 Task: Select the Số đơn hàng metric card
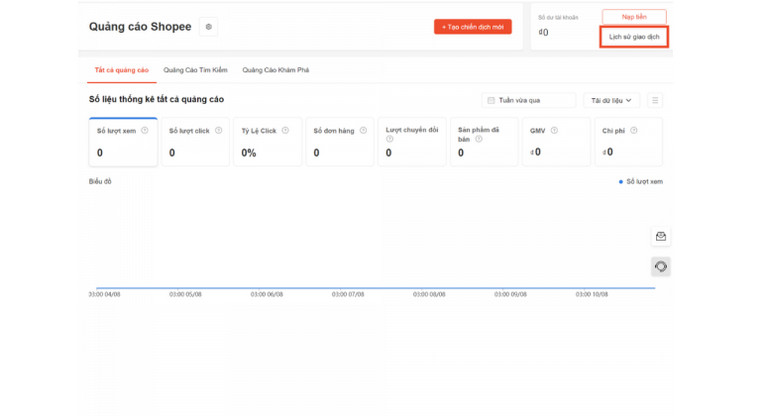(340, 142)
